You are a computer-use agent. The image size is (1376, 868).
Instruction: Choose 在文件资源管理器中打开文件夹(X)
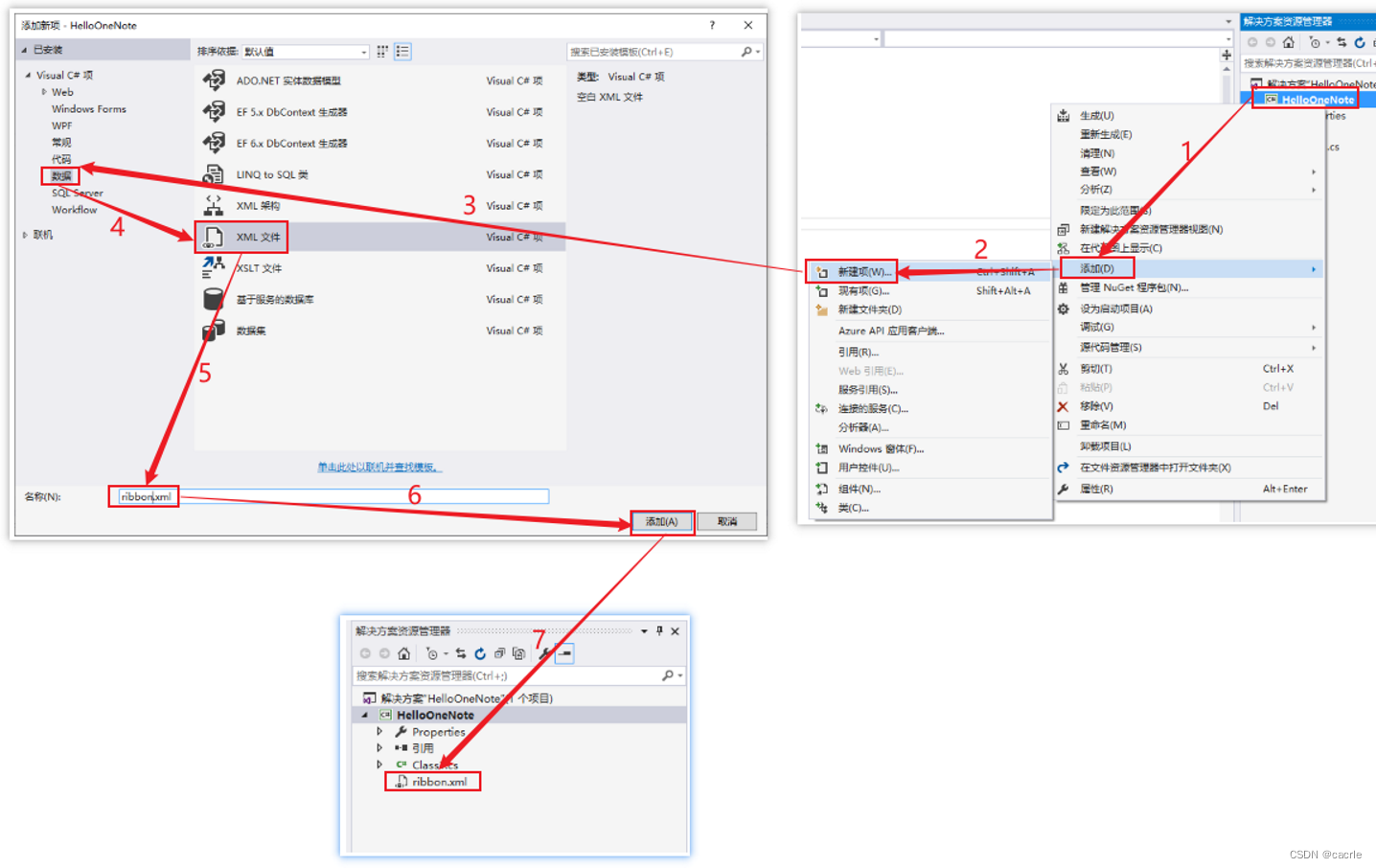click(1188, 468)
